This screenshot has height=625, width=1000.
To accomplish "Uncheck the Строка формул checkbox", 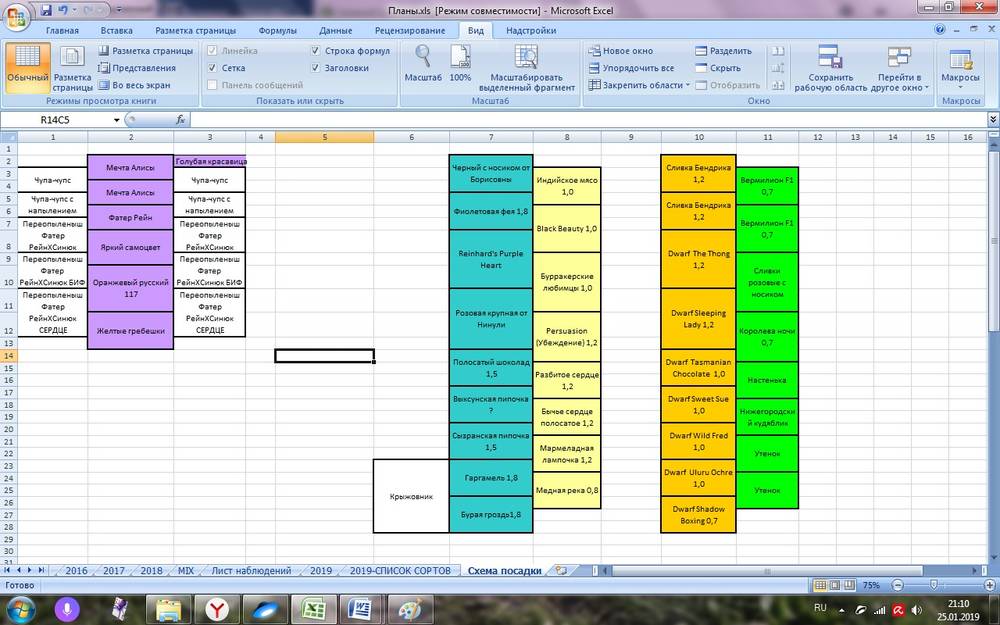I will click(316, 51).
